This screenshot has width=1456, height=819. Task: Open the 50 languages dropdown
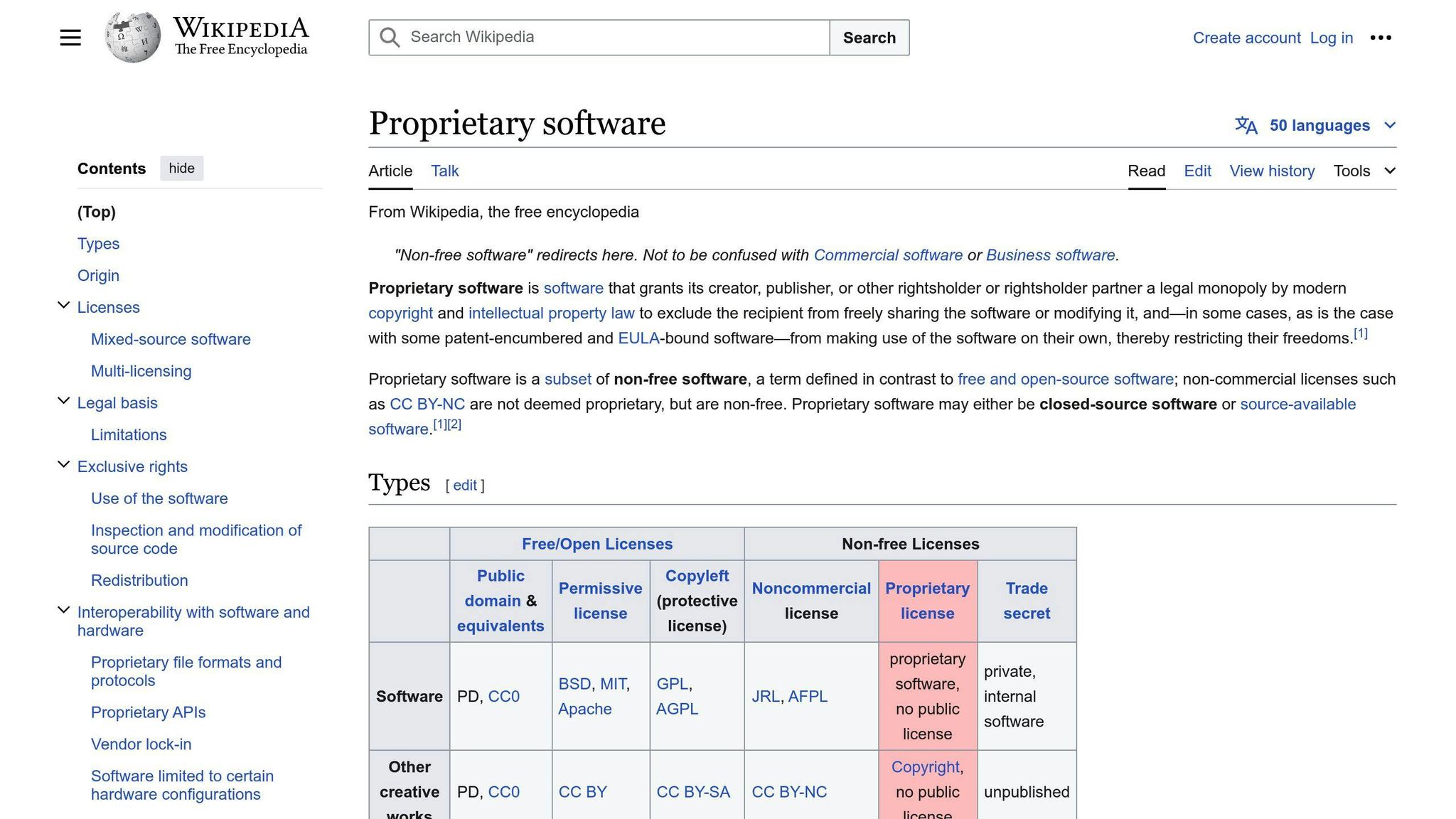[1319, 125]
